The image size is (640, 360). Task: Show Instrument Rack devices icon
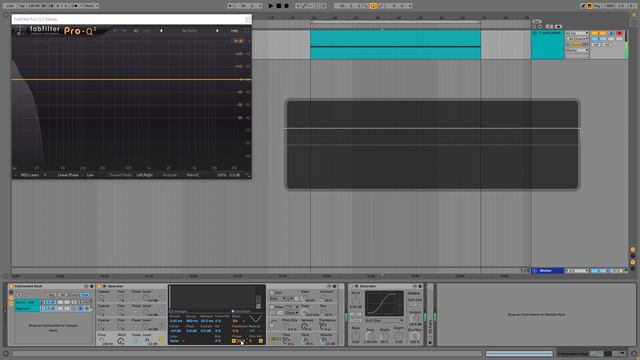[11, 304]
